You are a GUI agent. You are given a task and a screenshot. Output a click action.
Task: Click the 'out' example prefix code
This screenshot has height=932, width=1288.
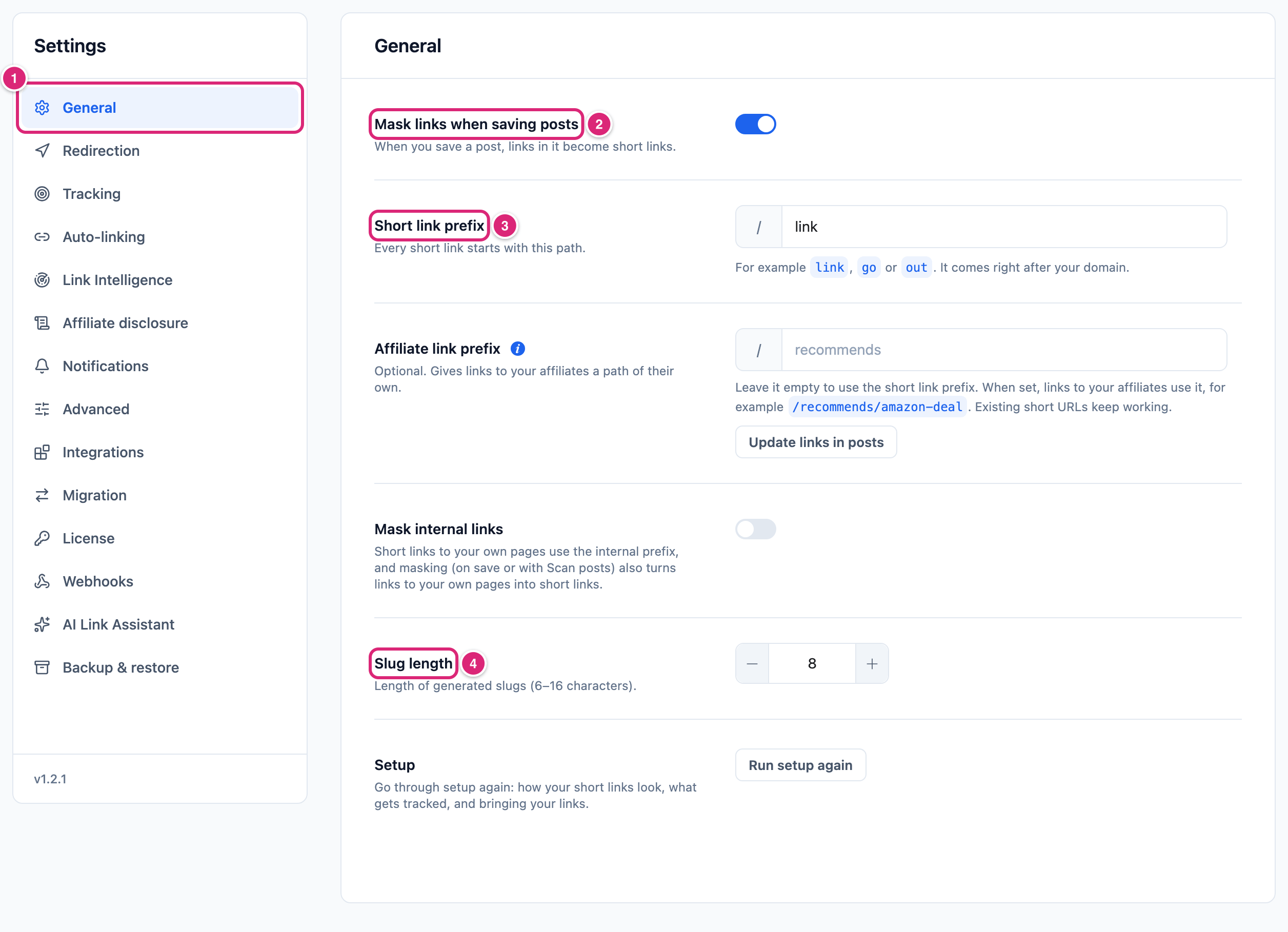[916, 268]
